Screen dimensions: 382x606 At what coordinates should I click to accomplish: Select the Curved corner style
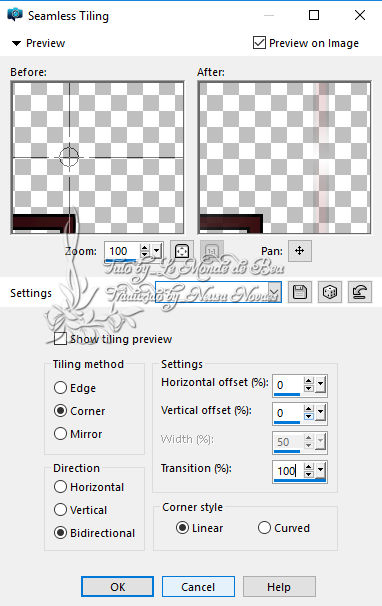(x=264, y=528)
